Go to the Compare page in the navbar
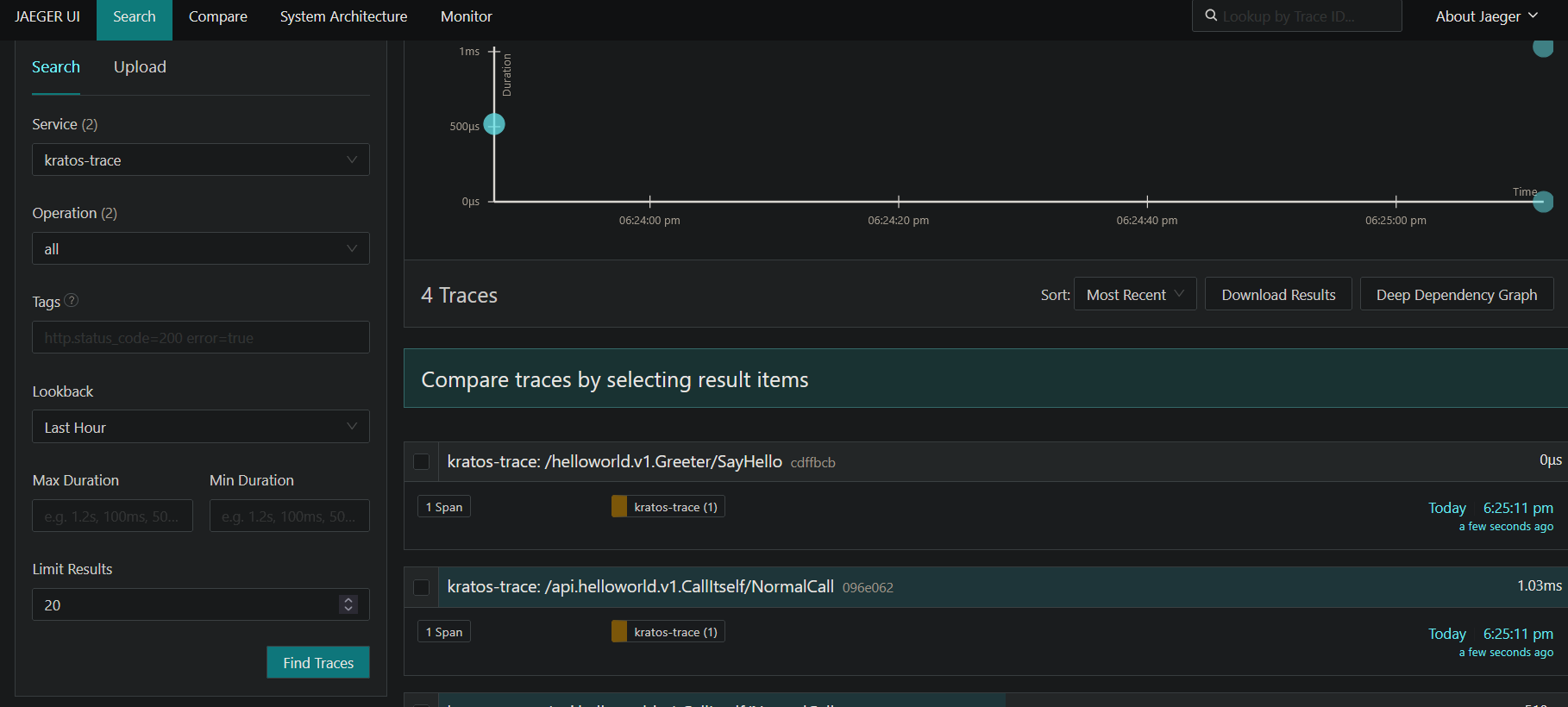The height and width of the screenshot is (707, 1568). pyautogui.click(x=217, y=16)
